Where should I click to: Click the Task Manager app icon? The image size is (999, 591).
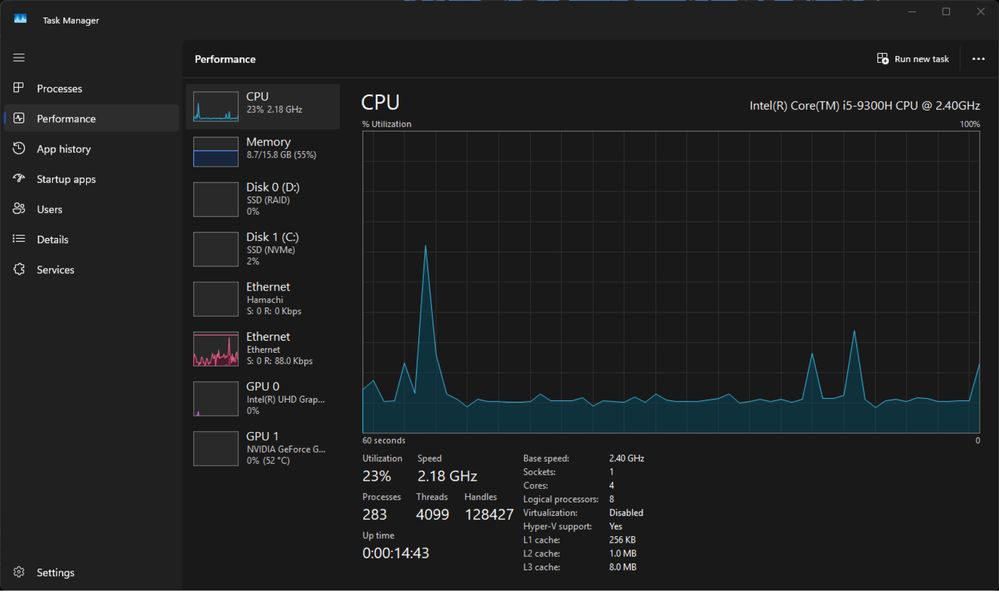[x=20, y=19]
